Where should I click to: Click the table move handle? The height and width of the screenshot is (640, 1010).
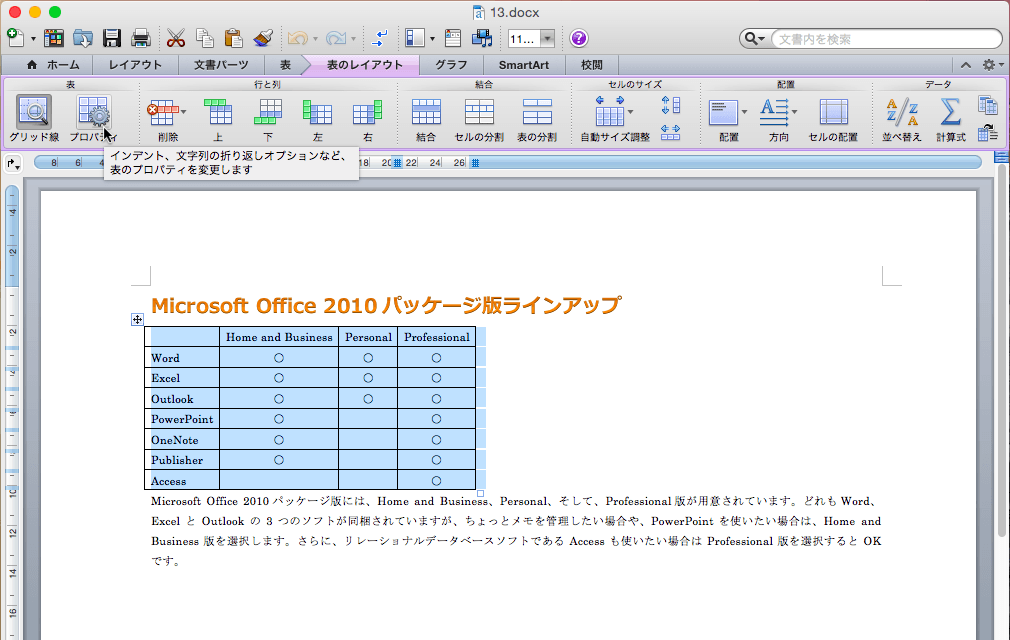tap(137, 319)
